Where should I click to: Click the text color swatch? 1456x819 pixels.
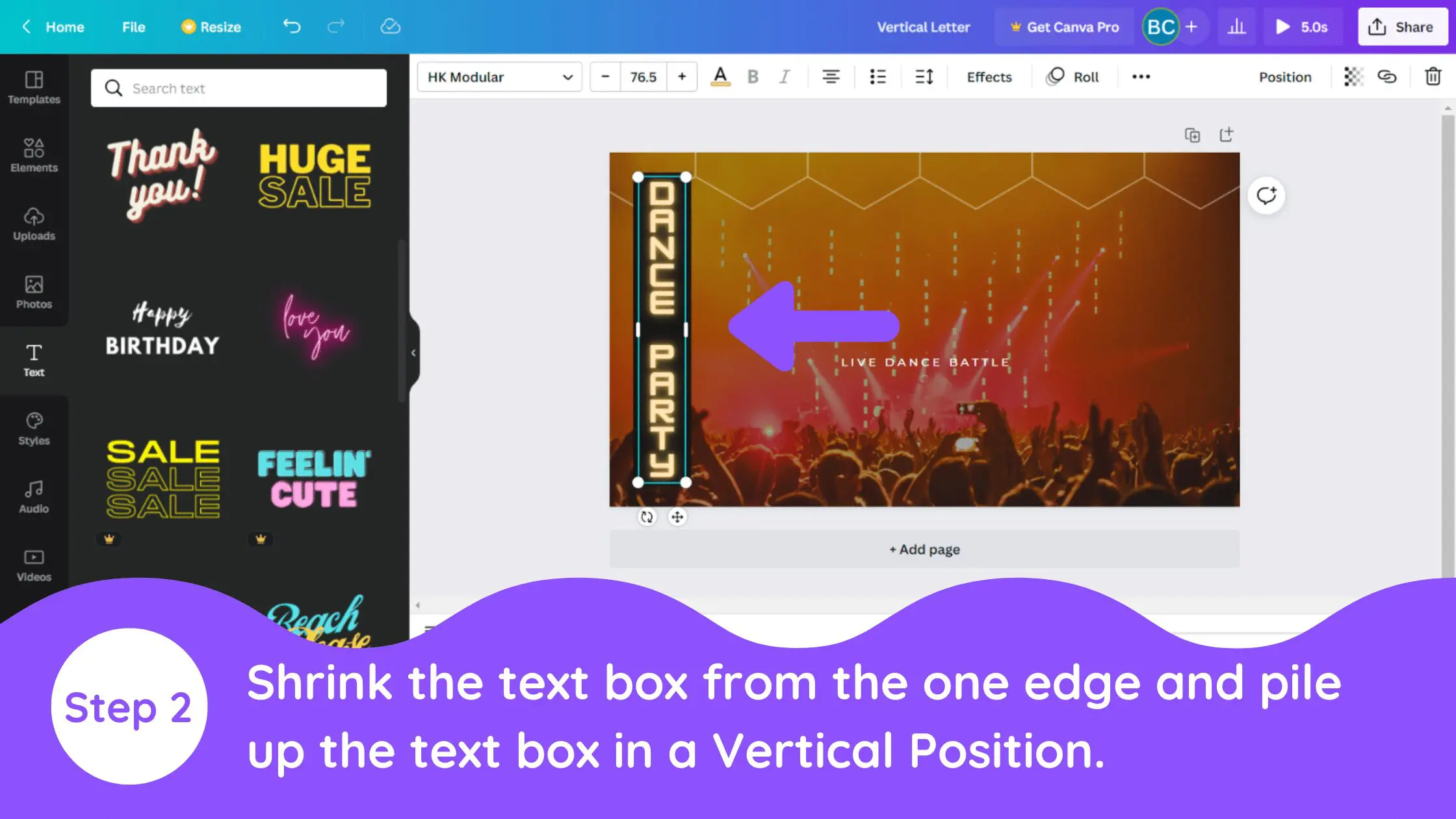click(720, 77)
